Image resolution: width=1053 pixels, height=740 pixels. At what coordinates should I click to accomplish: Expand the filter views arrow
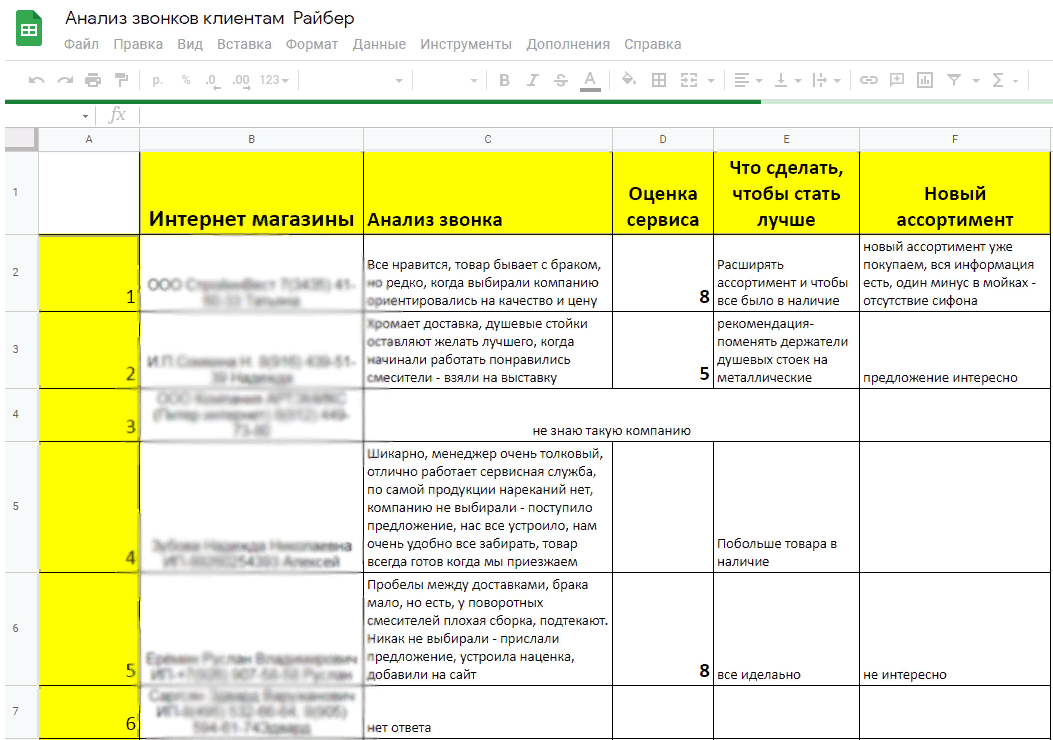point(976,81)
